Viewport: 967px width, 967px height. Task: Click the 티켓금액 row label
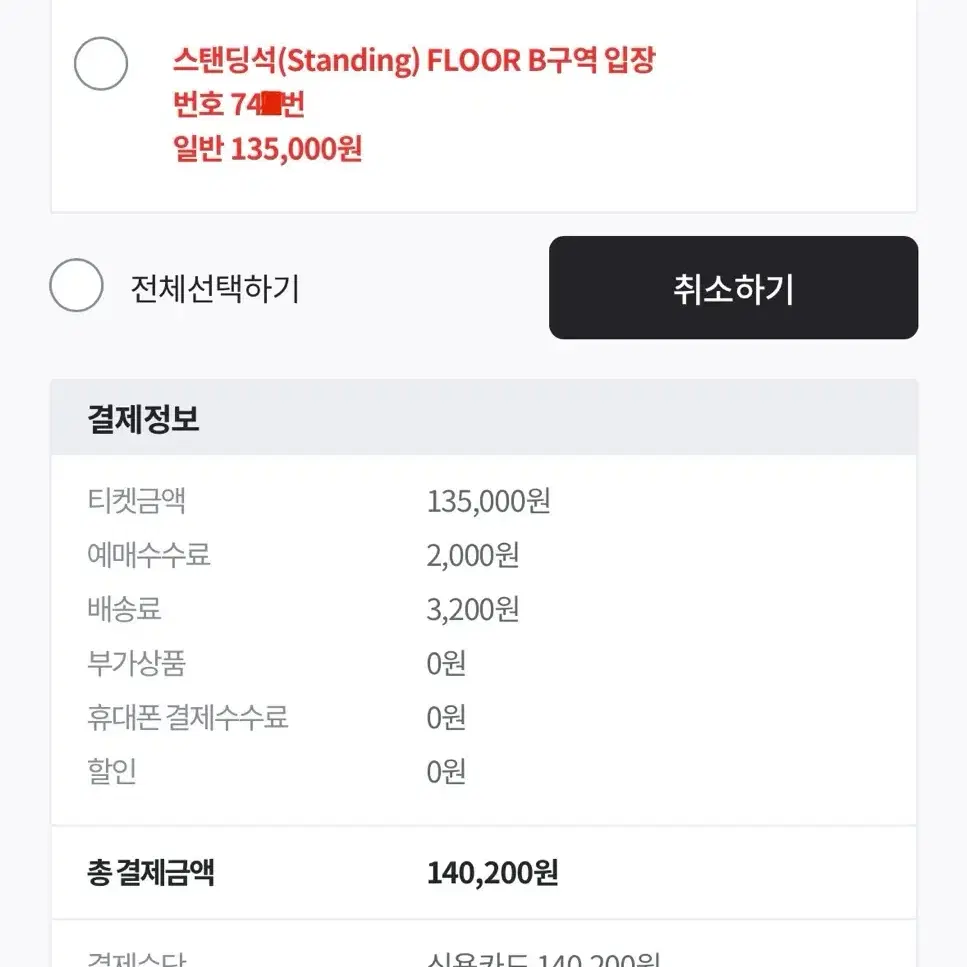(136, 500)
